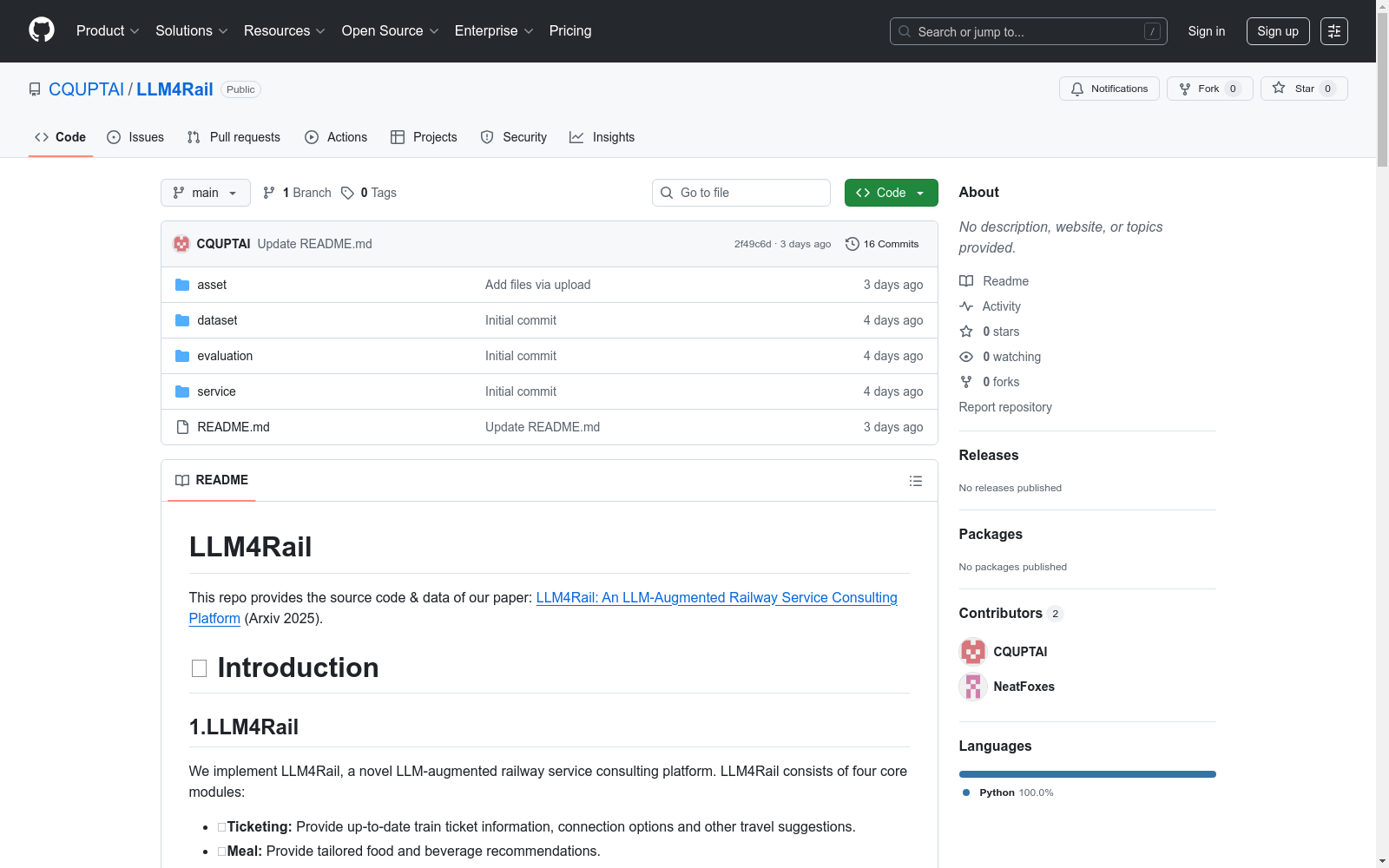Open the README outline list icon
This screenshot has height=868, width=1389.
point(915,481)
